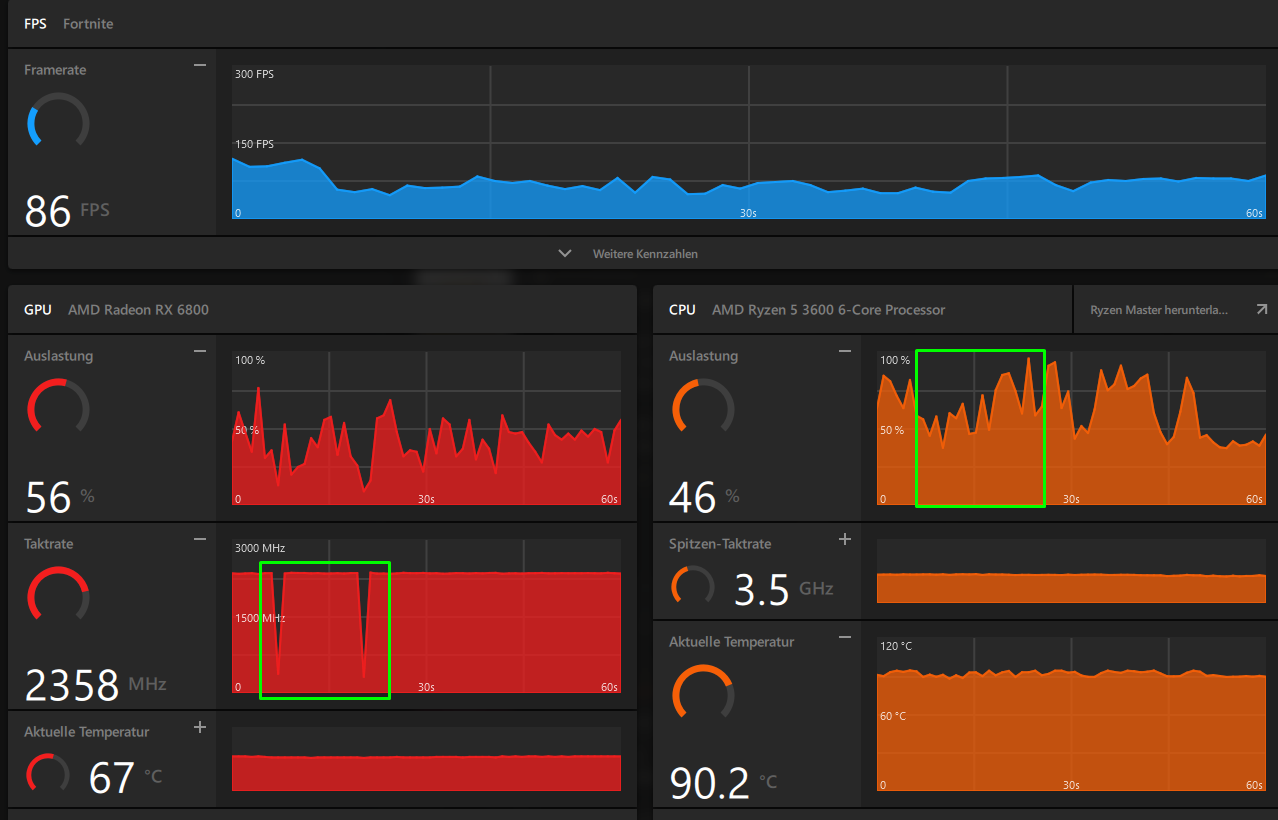The image size is (1278, 820).
Task: Collapse the Framerate graph with its minus icon
Action: pyautogui.click(x=200, y=65)
